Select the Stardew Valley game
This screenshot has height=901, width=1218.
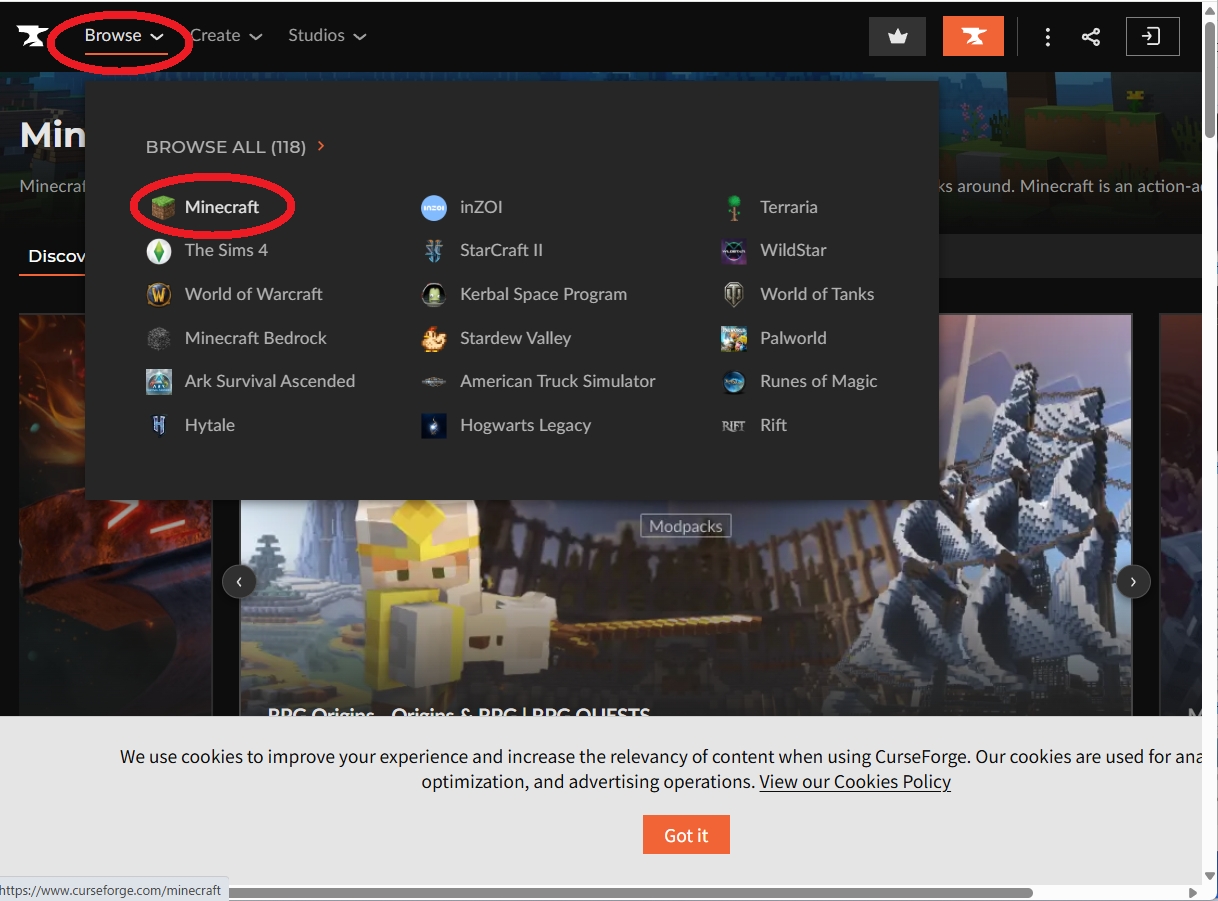[514, 338]
